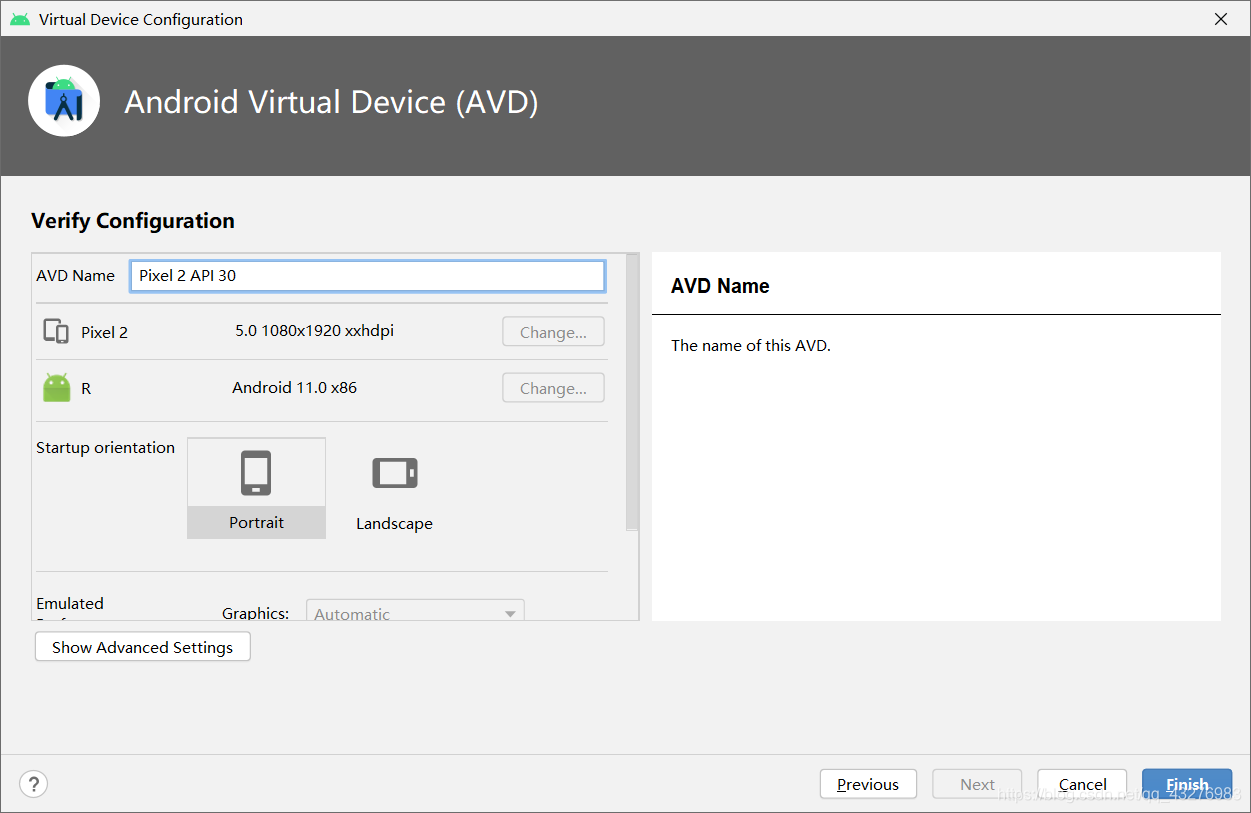This screenshot has height=813, width=1251.
Task: Show Advanced Settings
Action: (x=143, y=647)
